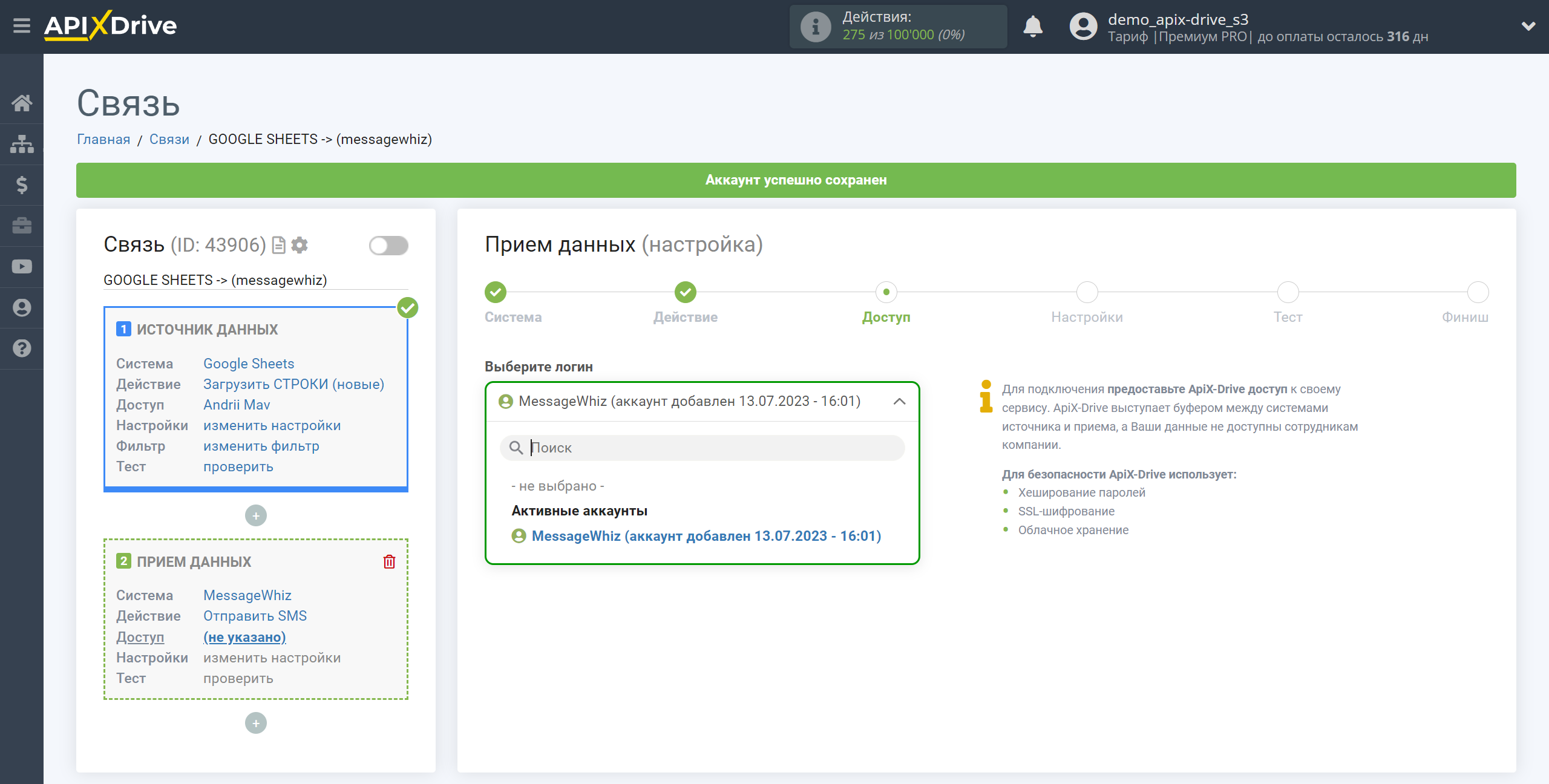Open notifications bell
This screenshot has width=1549, height=784.
tap(1033, 27)
